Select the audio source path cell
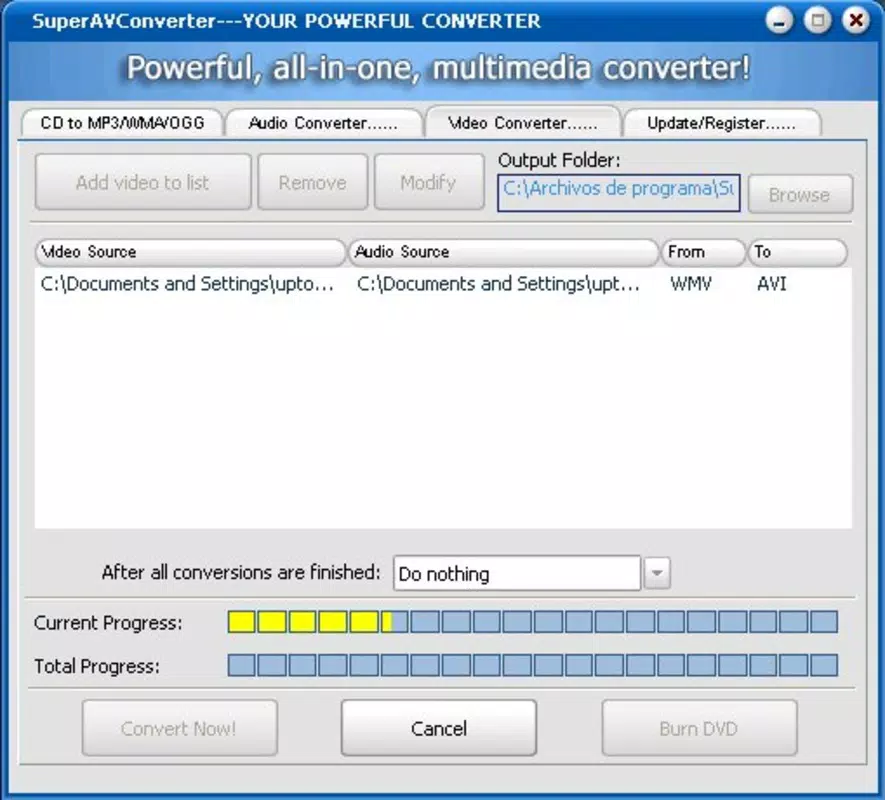The height and width of the screenshot is (800, 885). [x=498, y=284]
